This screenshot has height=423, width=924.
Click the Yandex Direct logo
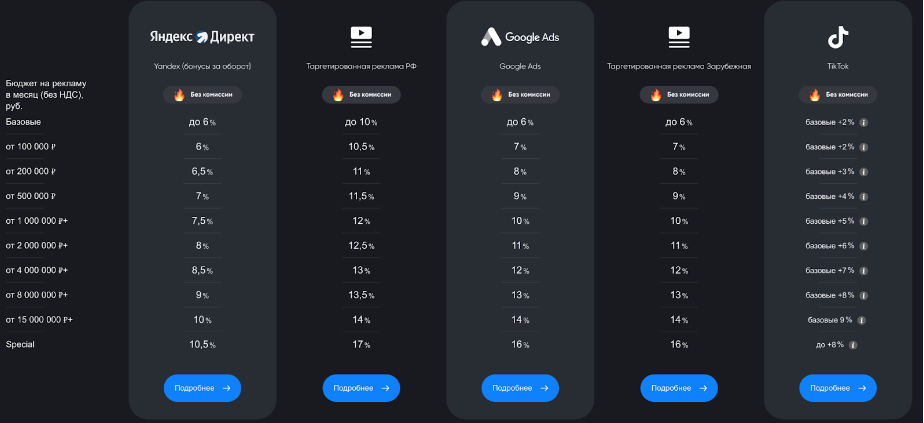pos(202,37)
